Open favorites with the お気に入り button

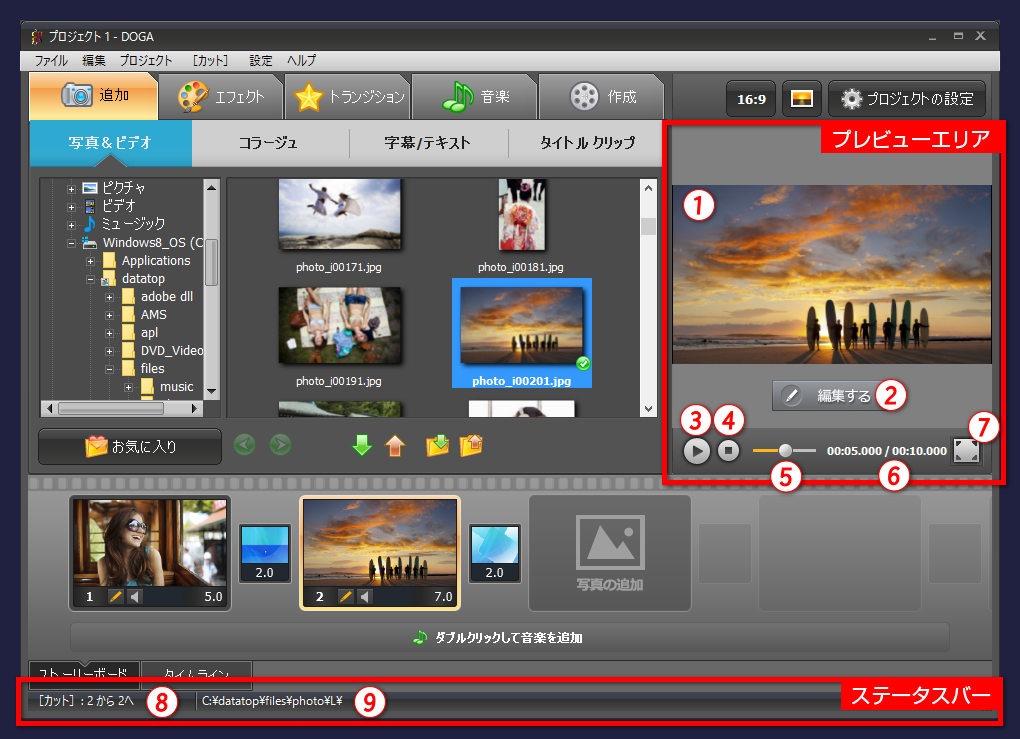pyautogui.click(x=129, y=447)
